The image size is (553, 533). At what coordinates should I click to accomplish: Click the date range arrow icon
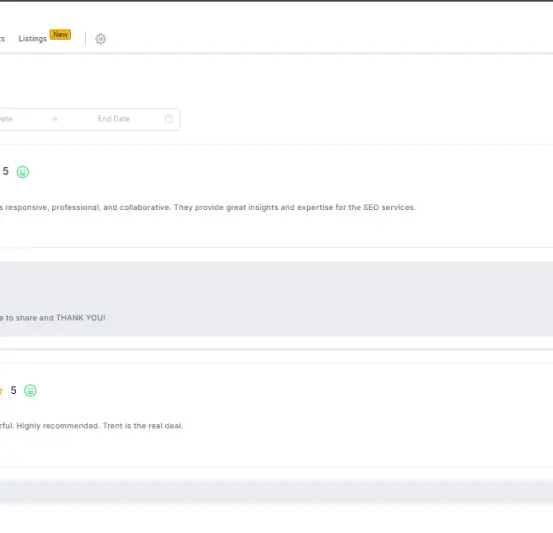point(54,119)
